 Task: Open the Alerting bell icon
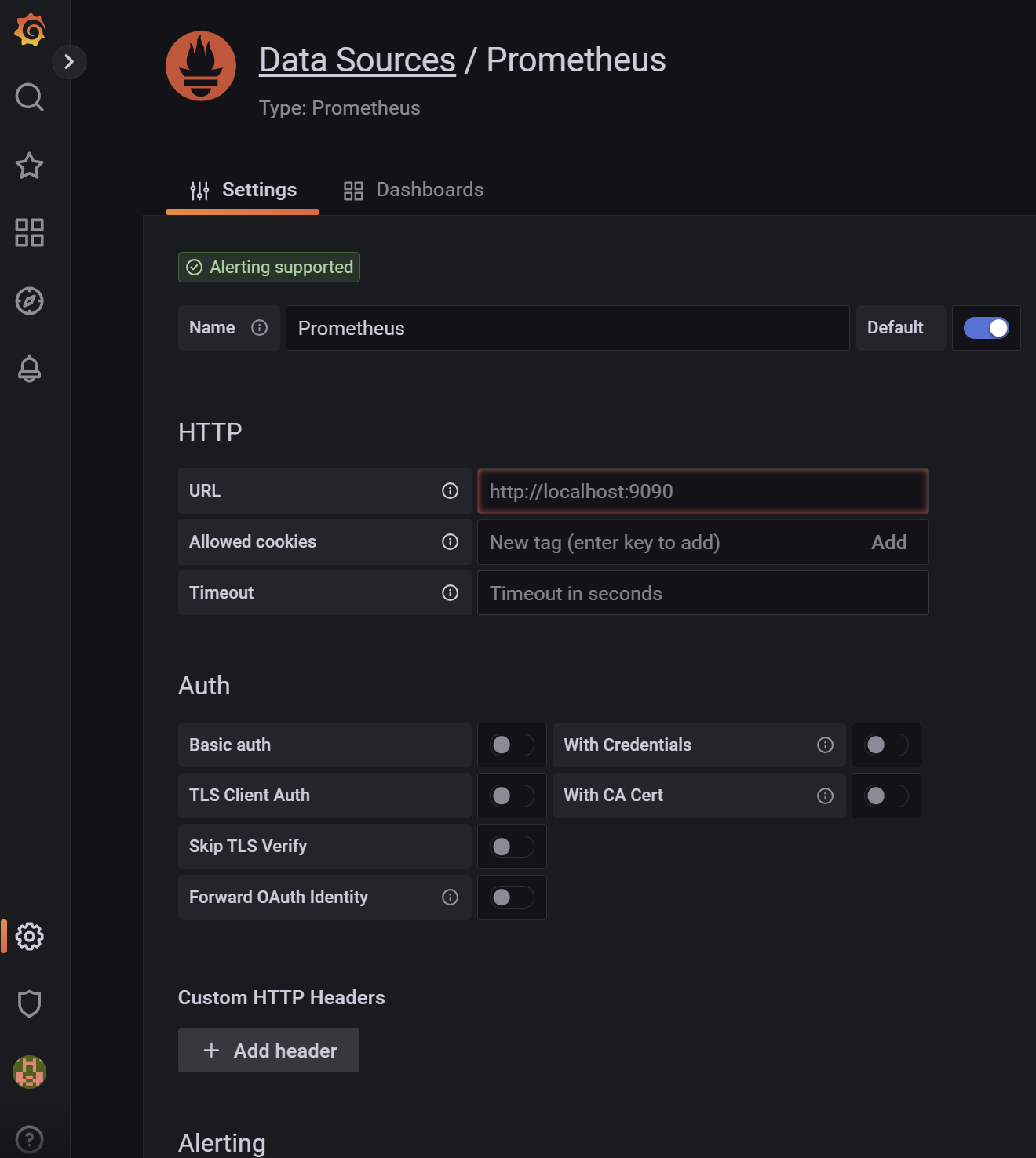coord(30,369)
